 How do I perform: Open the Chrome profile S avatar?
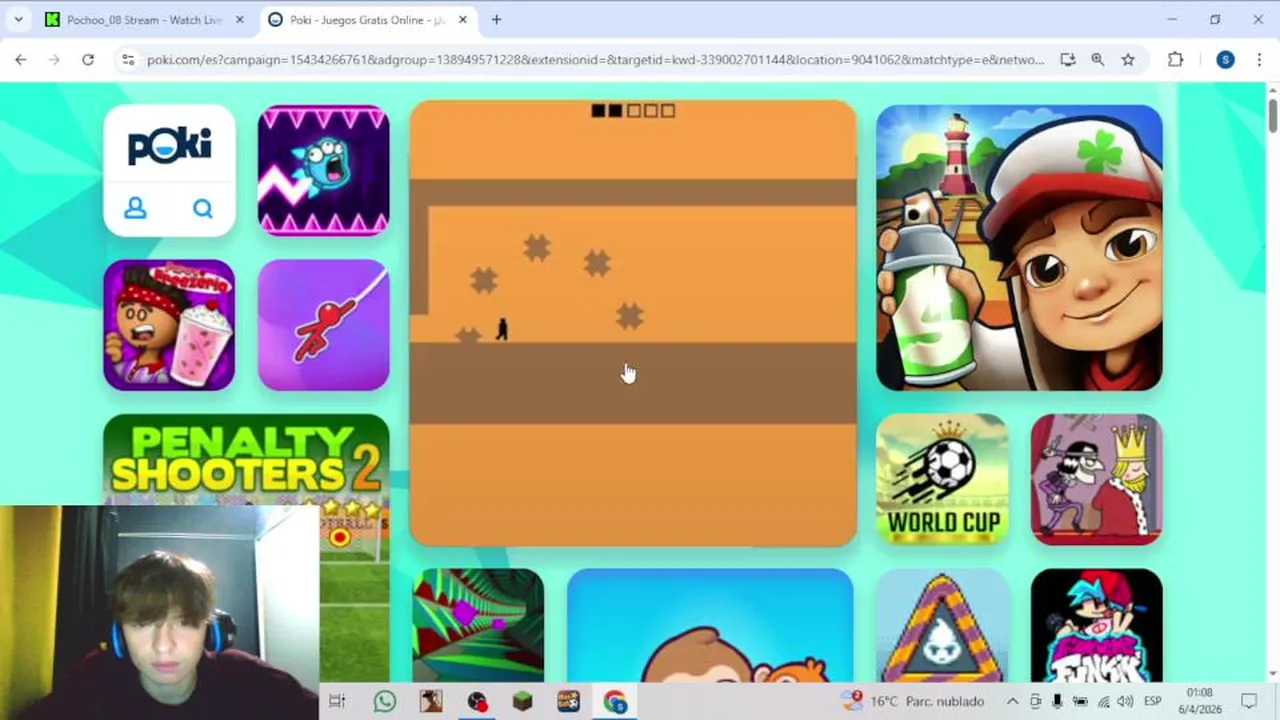tap(1225, 60)
